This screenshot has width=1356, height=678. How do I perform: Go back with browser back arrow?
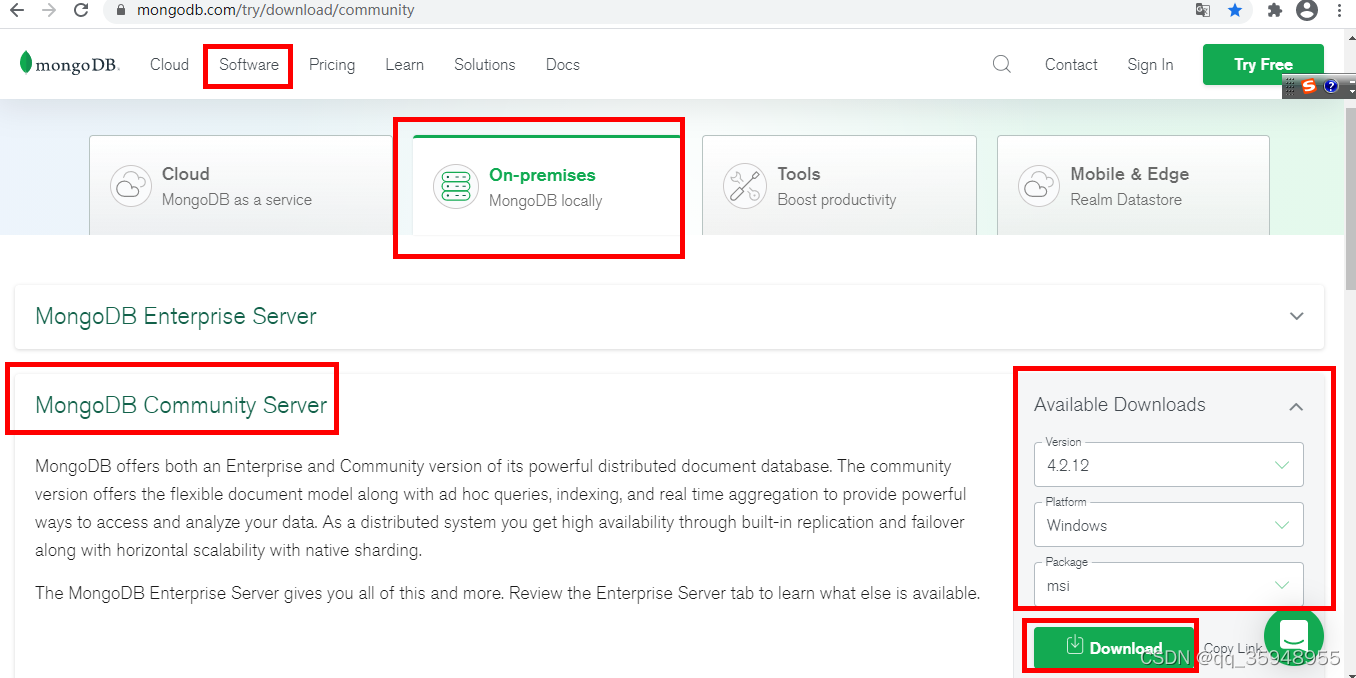(16, 10)
